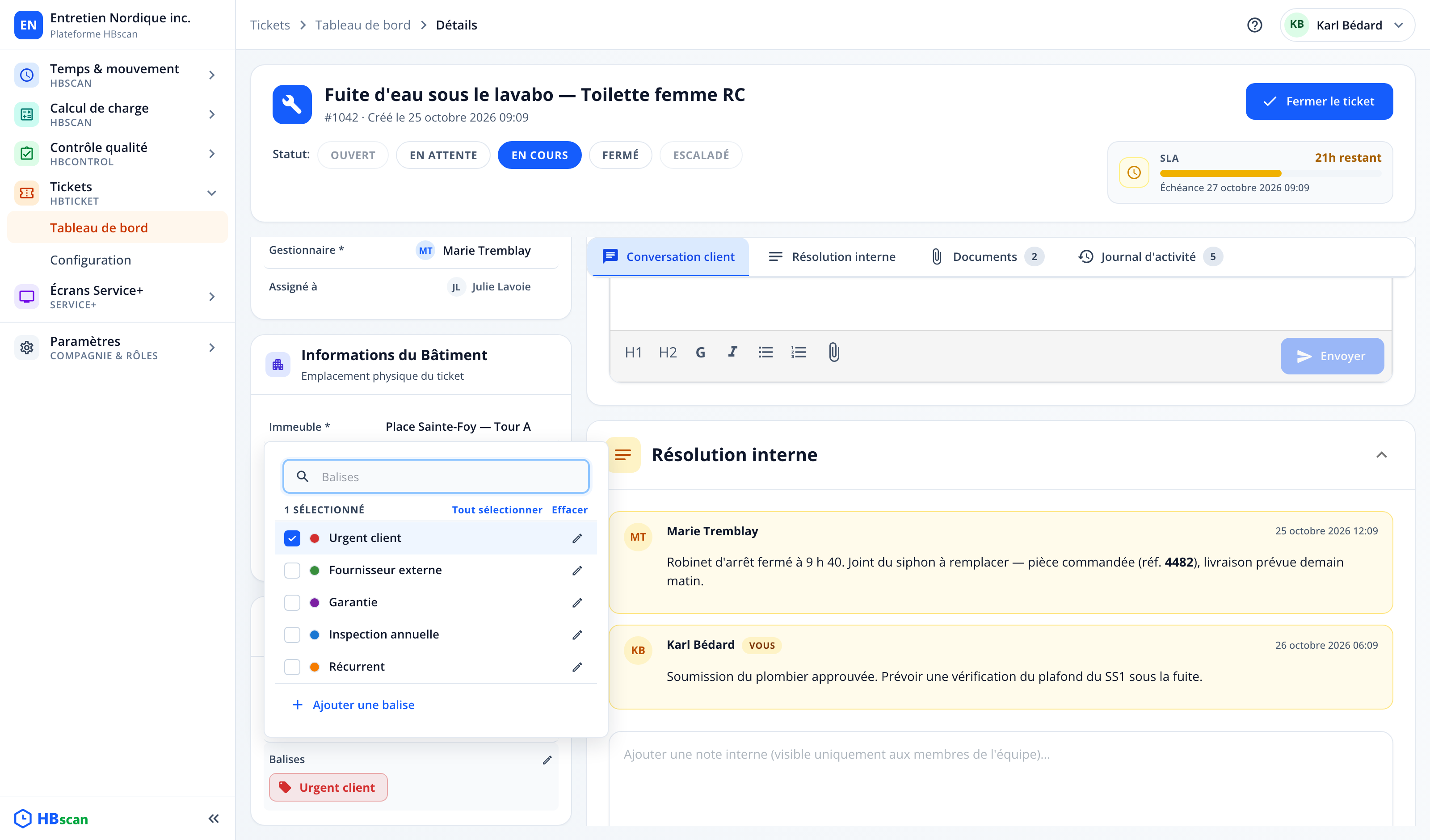The width and height of the screenshot is (1430, 840).
Task: Open the help question mark icon
Action: point(1254,25)
